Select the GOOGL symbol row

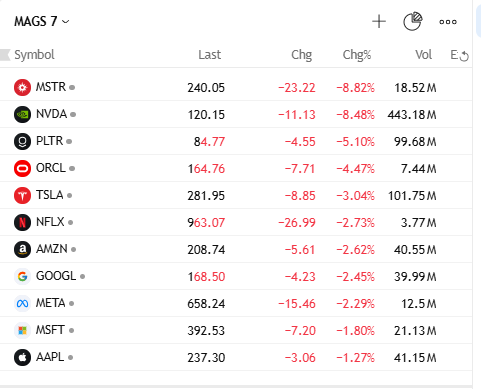click(236, 276)
